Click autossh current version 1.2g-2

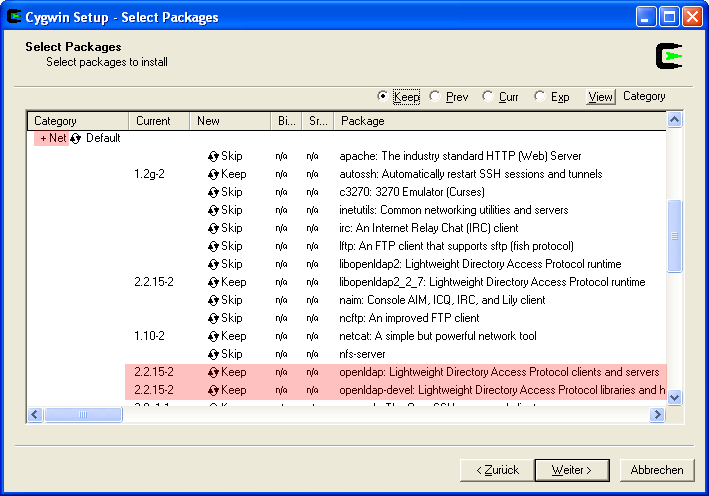(x=149, y=175)
